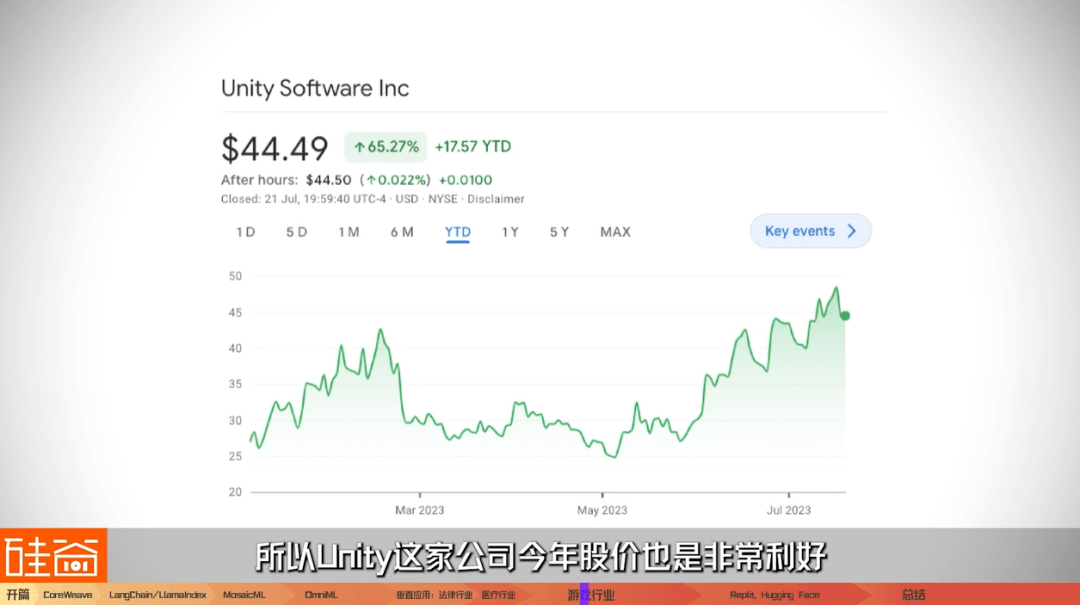Select the YTD time range tab

[x=457, y=232]
